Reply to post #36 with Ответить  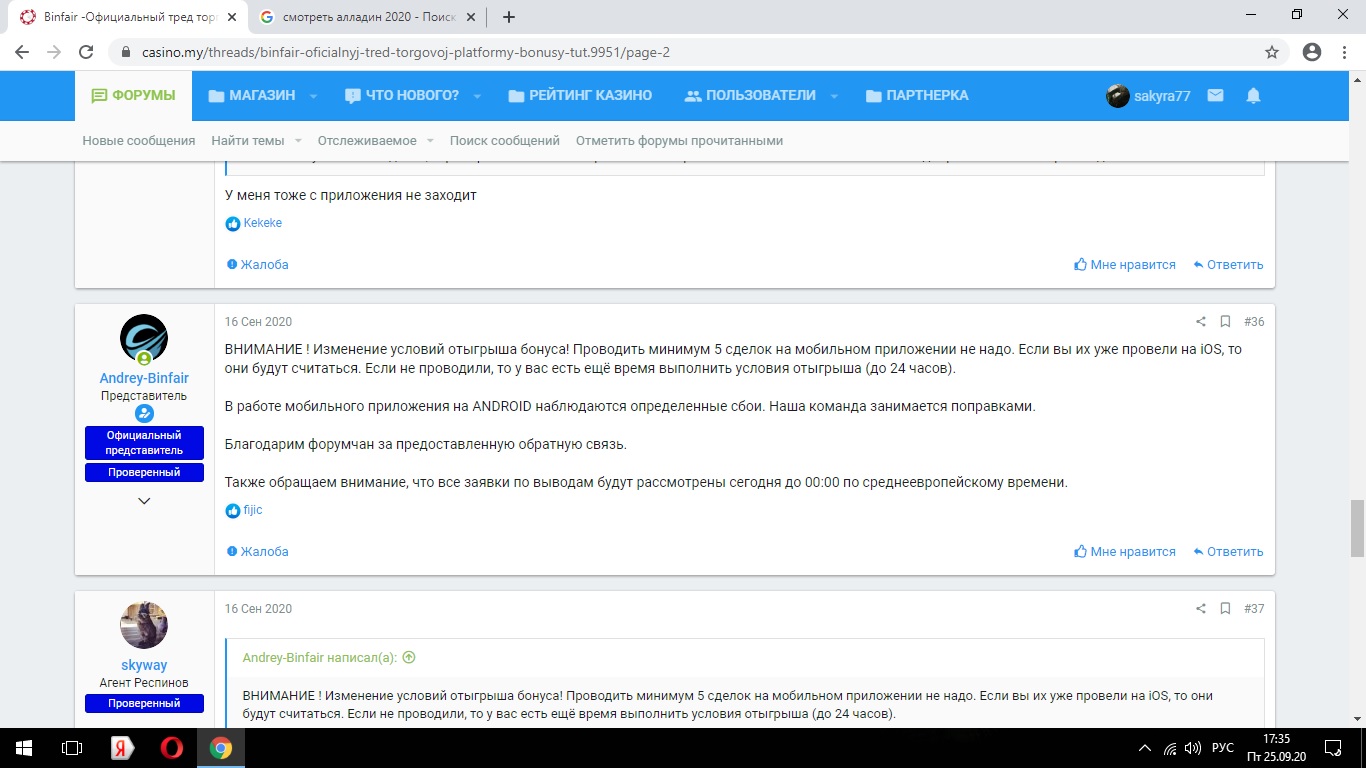1228,552
